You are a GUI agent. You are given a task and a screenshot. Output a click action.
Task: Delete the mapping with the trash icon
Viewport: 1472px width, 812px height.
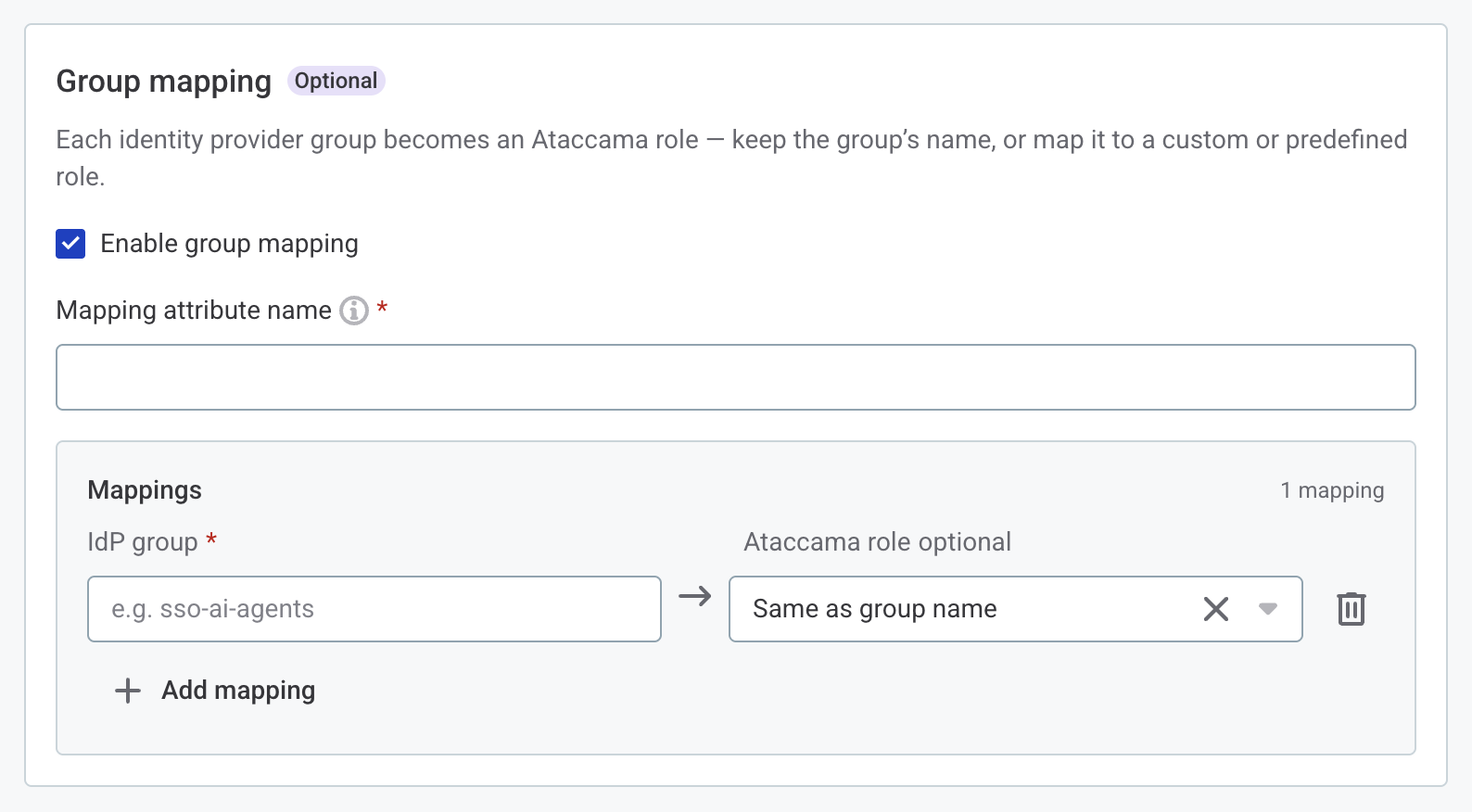tap(1351, 609)
